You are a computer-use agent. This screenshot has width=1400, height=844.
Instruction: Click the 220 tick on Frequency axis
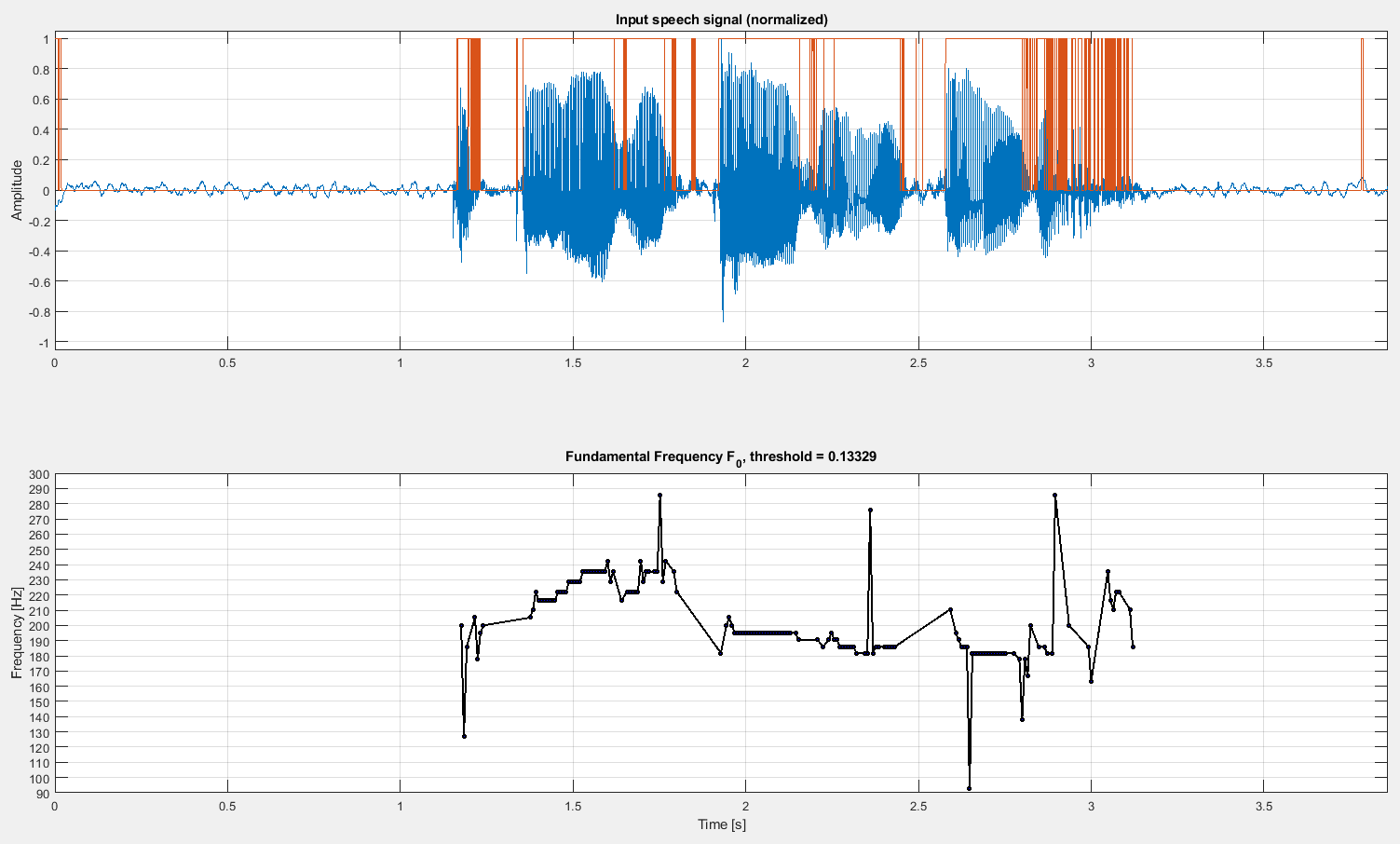point(40,595)
